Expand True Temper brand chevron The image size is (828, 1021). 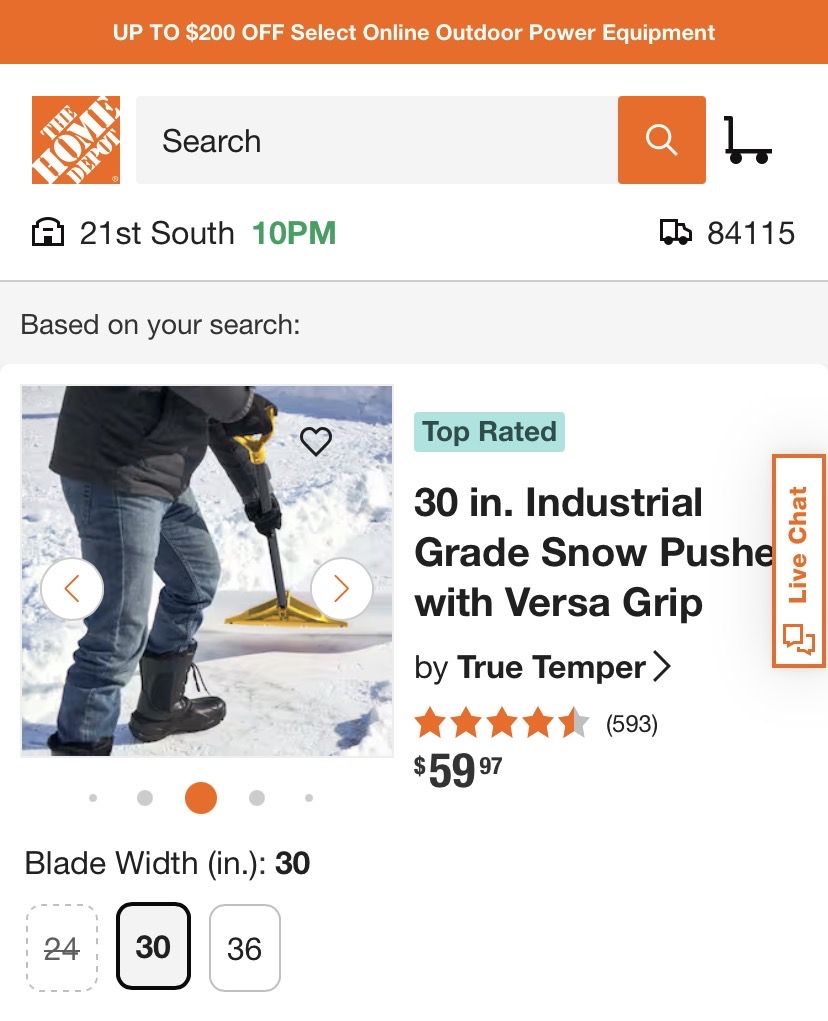tap(661, 667)
